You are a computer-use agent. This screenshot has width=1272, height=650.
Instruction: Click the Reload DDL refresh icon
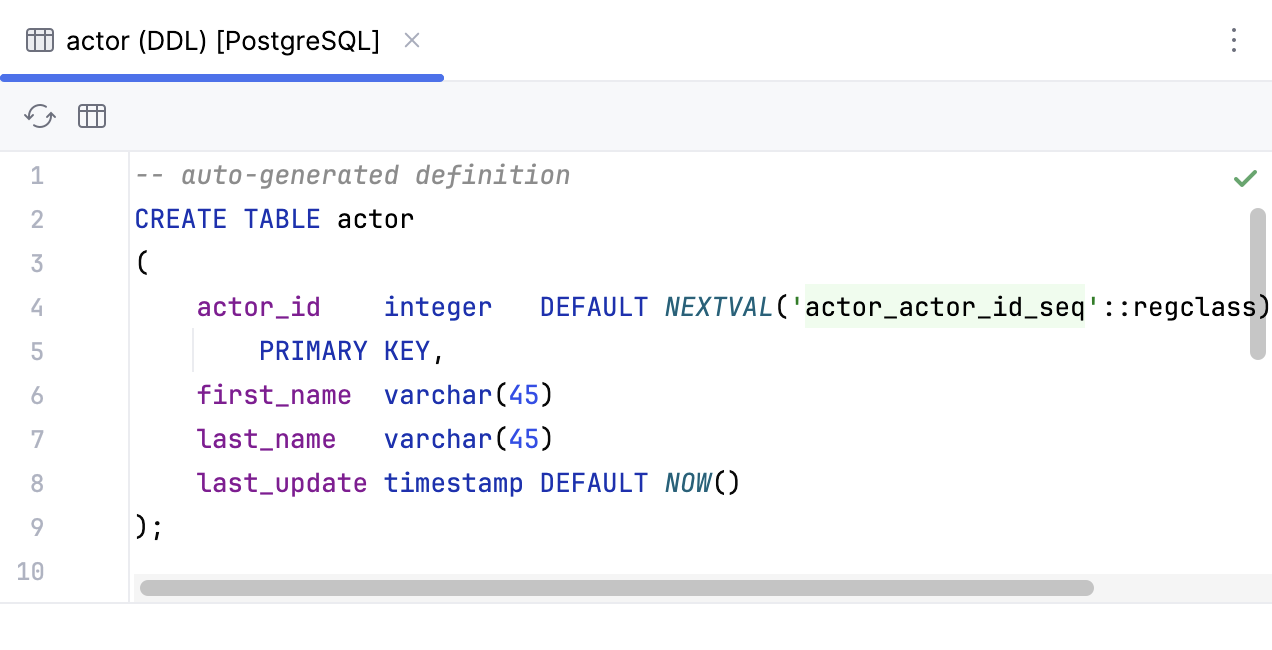tap(40, 116)
